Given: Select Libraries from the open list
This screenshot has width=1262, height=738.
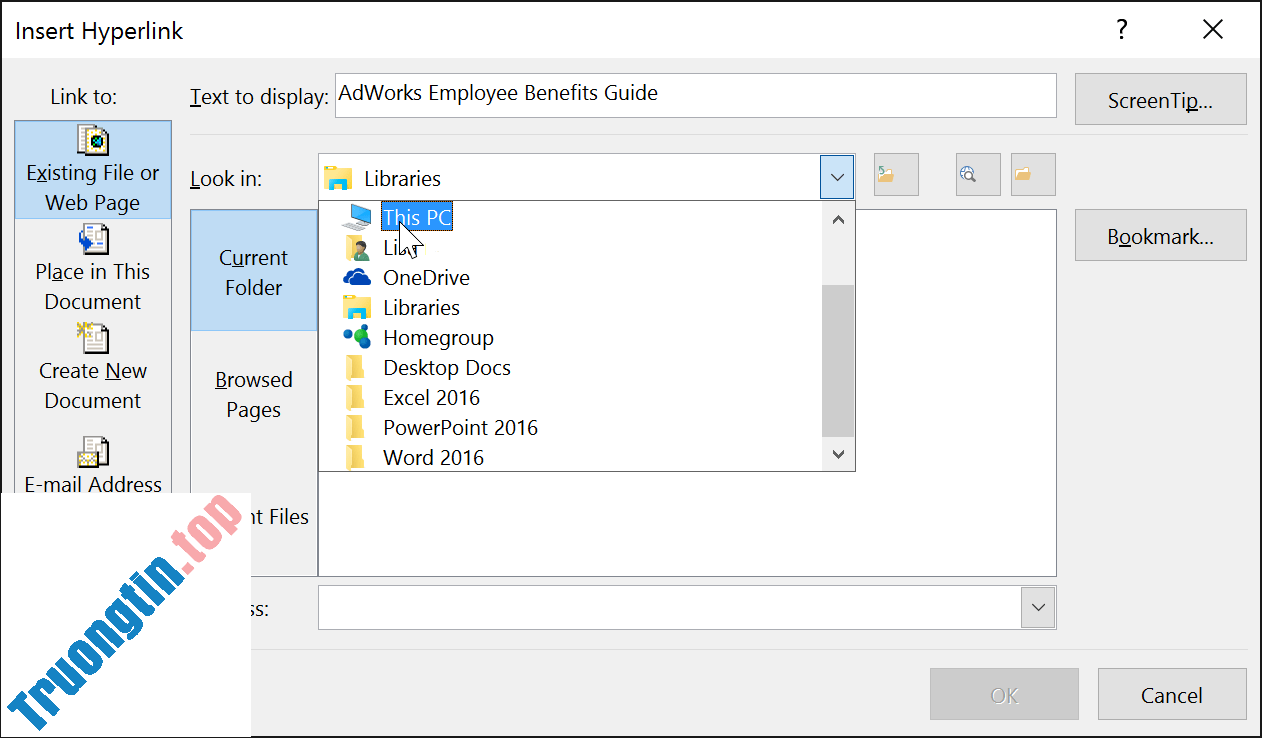Looking at the screenshot, I should pyautogui.click(x=421, y=307).
